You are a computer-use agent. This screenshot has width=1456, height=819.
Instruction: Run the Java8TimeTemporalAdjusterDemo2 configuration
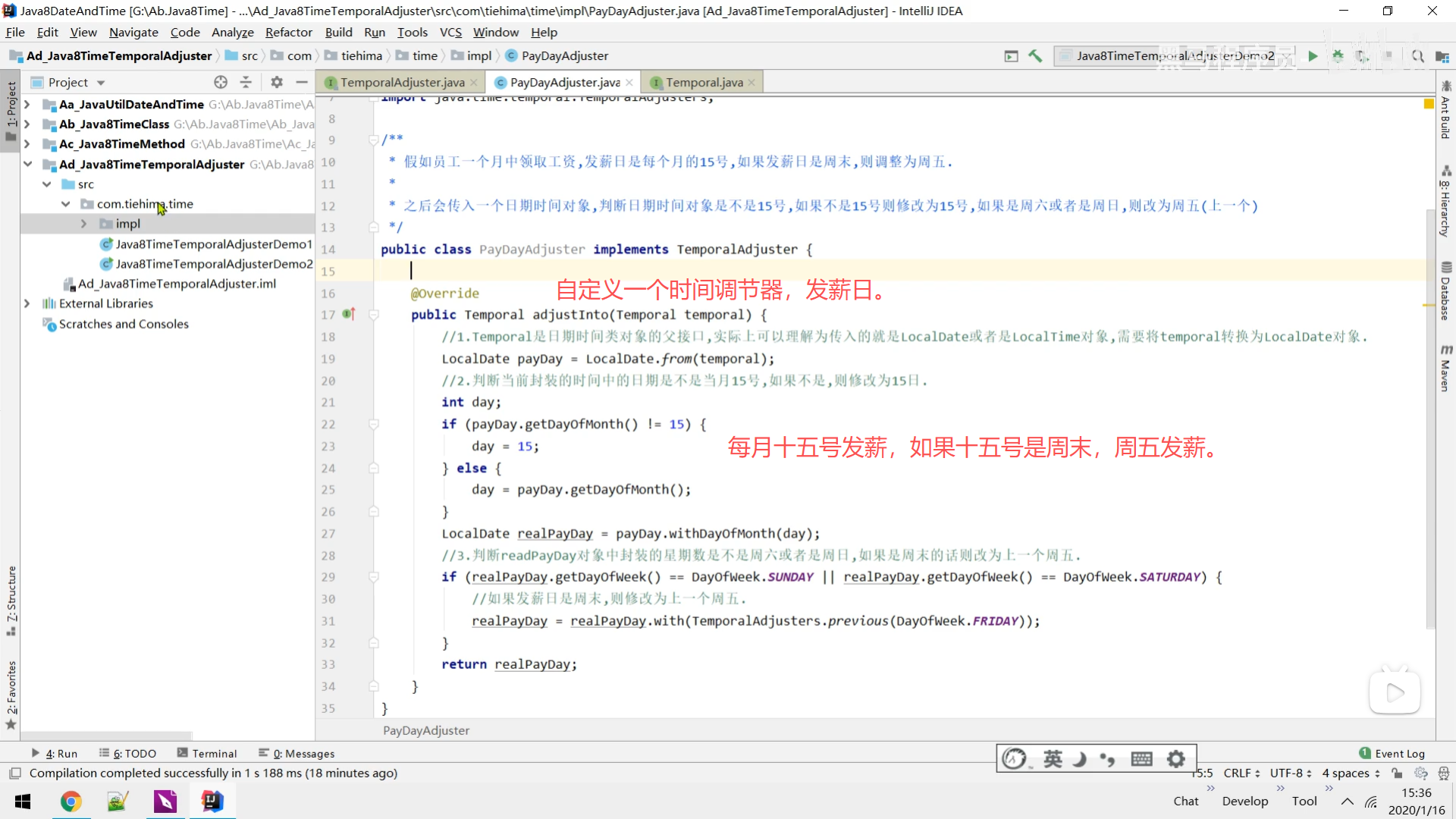1313,56
